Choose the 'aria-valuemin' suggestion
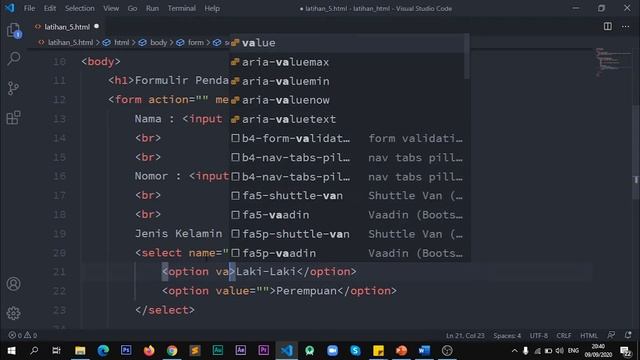Image resolution: width=640 pixels, height=360 pixels. [347, 81]
